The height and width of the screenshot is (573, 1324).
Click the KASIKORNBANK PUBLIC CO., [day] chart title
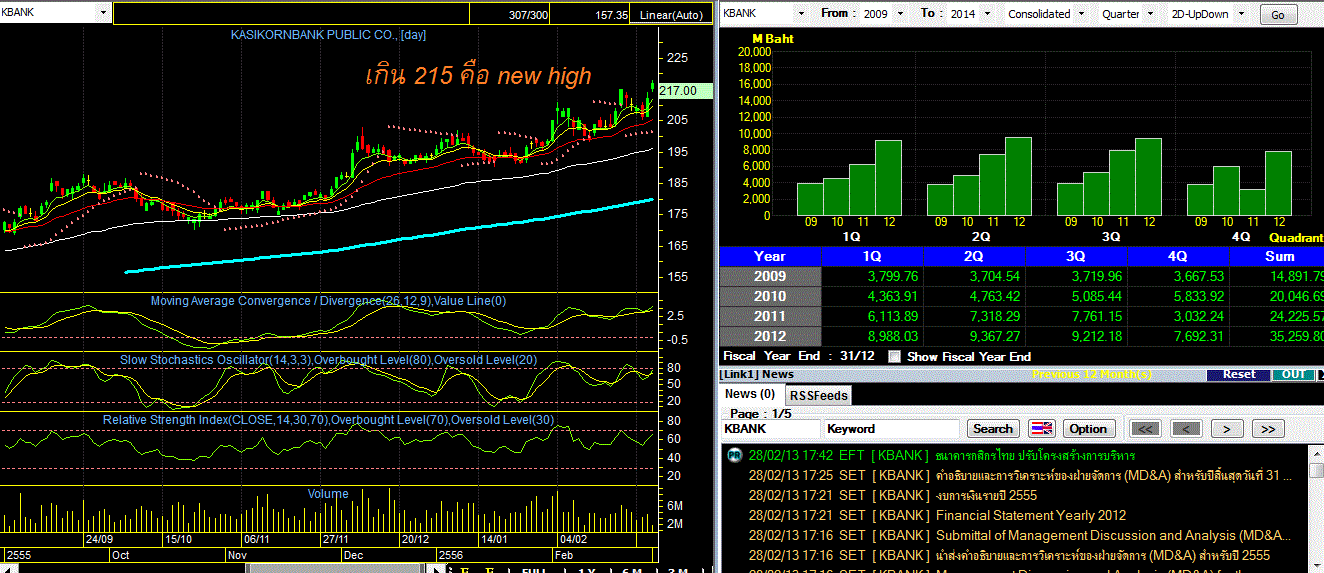[328, 35]
